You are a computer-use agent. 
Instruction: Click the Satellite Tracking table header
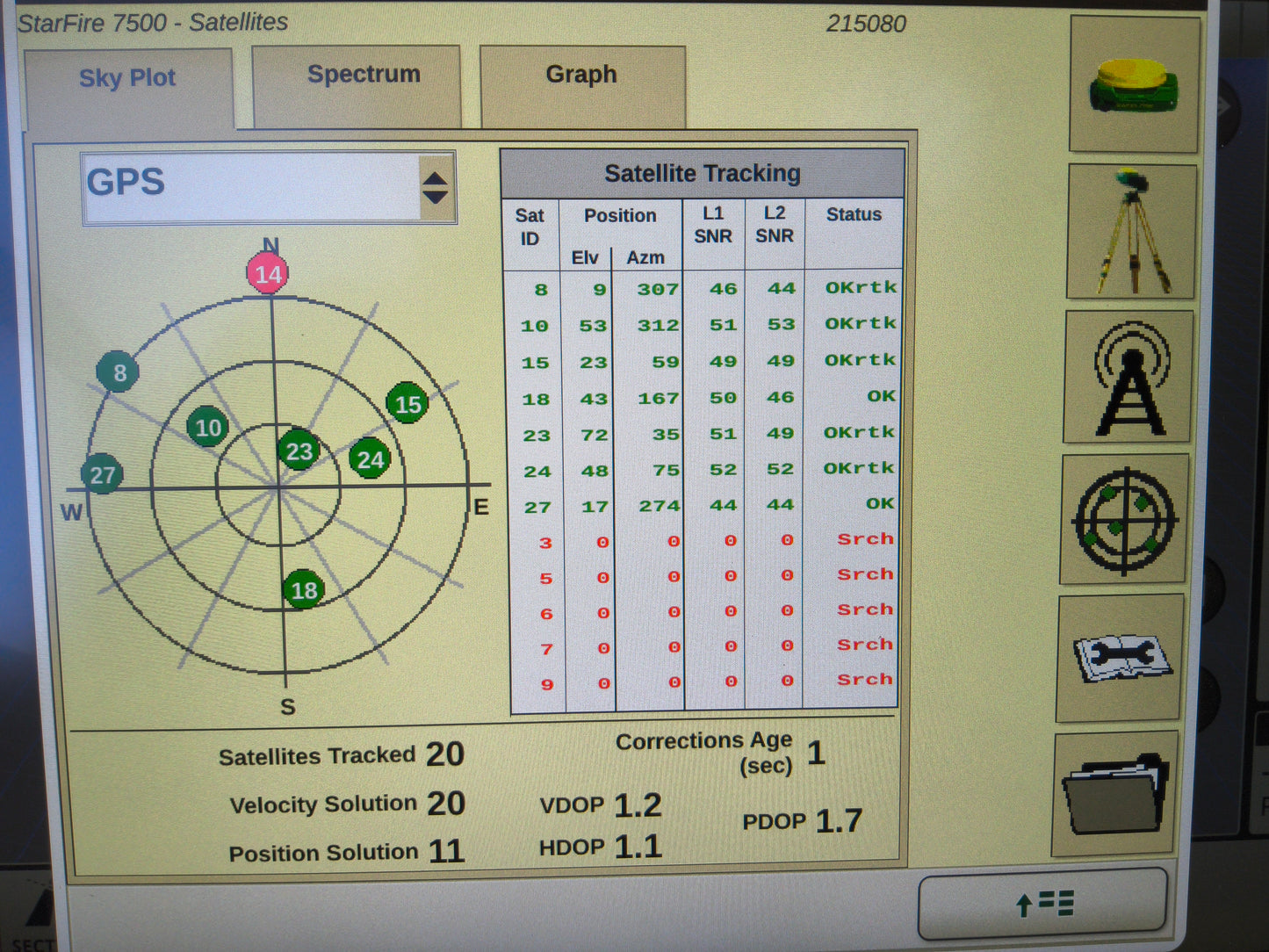[x=703, y=174]
